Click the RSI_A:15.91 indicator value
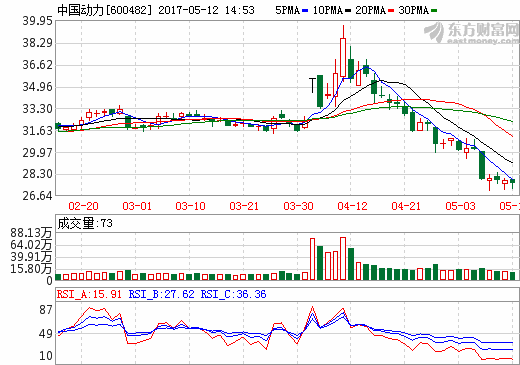 click(x=89, y=294)
